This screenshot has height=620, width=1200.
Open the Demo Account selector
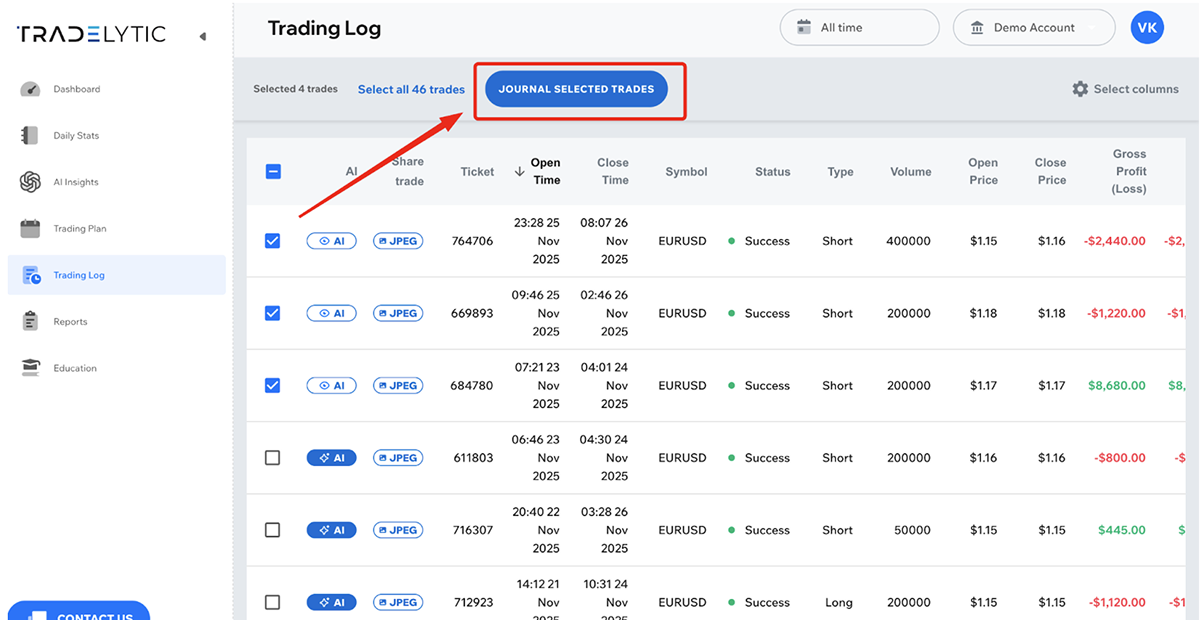tap(1034, 27)
